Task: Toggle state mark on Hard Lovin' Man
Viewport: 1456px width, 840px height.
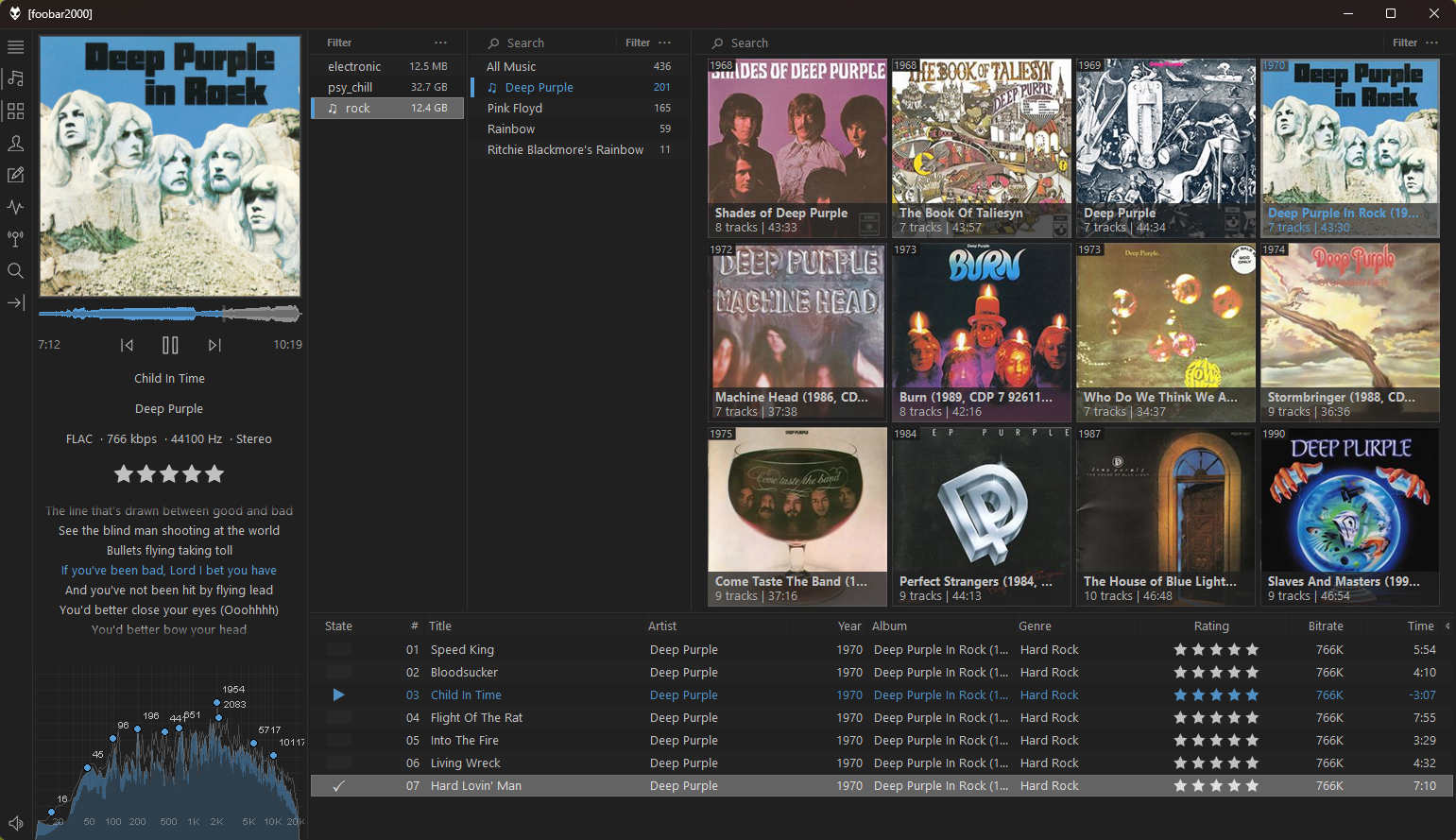Action: coord(338,786)
